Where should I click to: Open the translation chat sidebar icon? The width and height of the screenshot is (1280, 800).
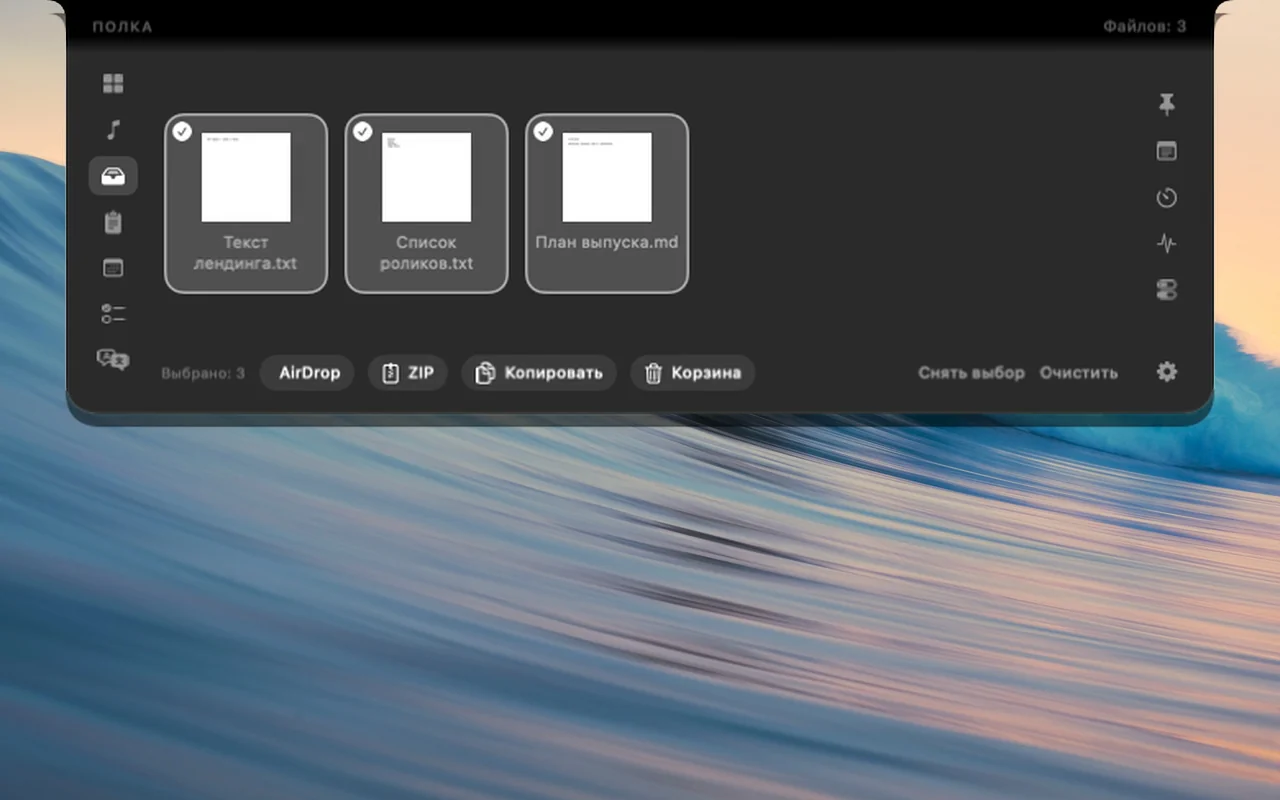coord(113,360)
